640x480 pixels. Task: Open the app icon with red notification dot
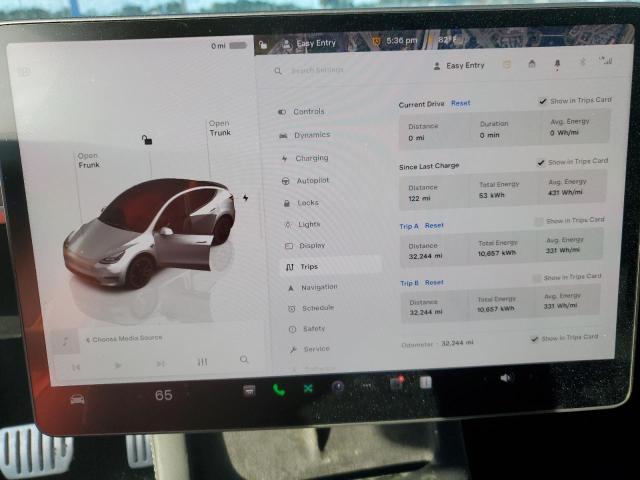coord(396,383)
